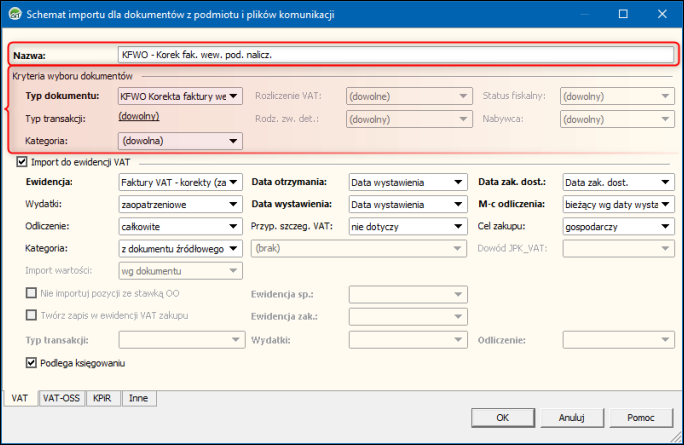Switch to the VAT tab
684x445 pixels.
[20, 398]
